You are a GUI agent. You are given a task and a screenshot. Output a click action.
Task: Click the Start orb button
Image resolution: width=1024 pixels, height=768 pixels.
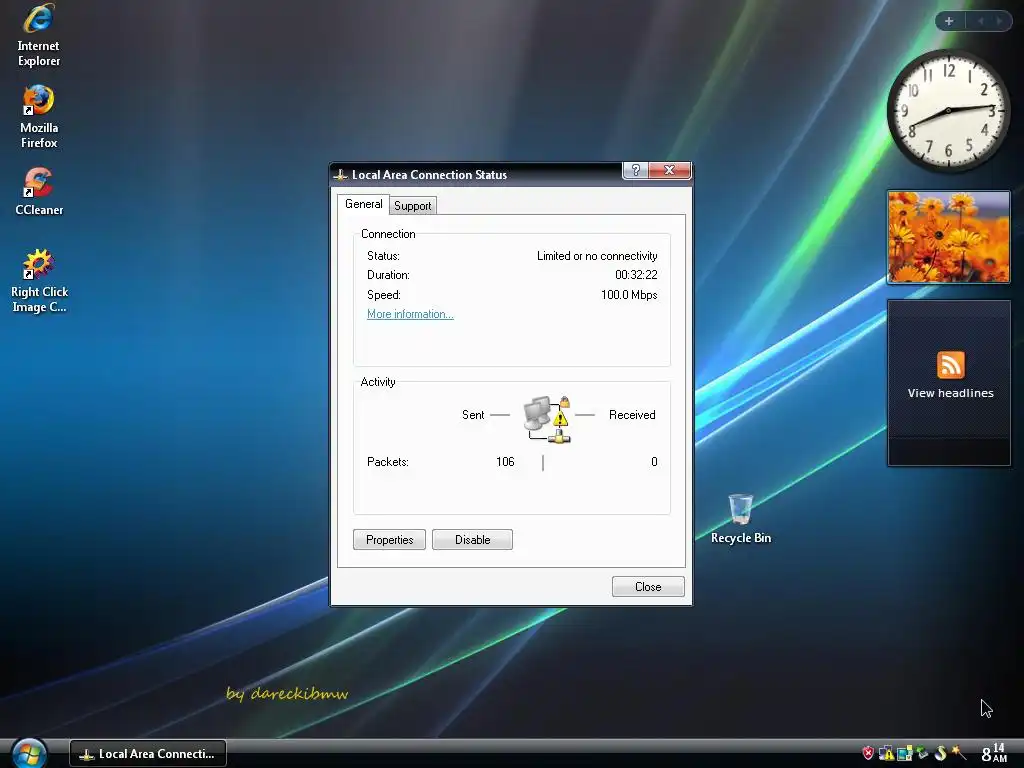(x=29, y=754)
